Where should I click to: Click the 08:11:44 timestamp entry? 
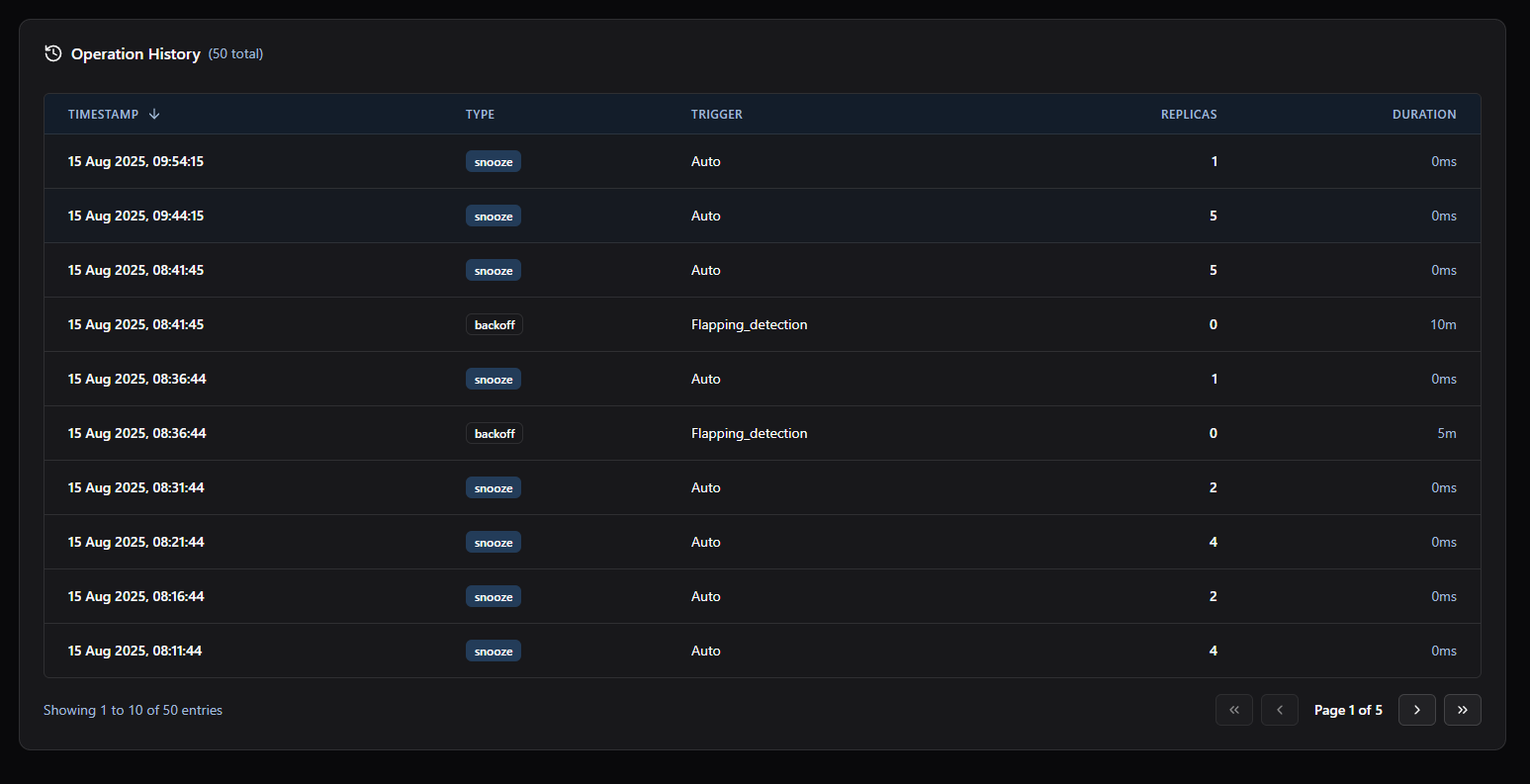[135, 651]
